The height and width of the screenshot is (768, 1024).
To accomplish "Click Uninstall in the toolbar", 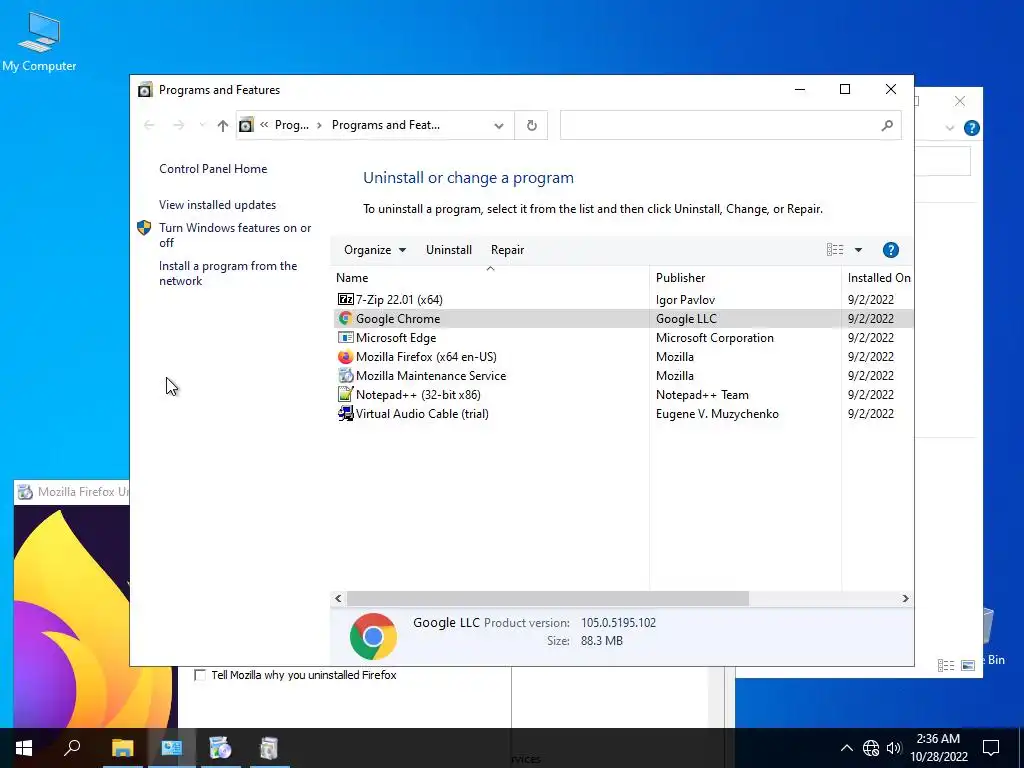I will pos(449,250).
